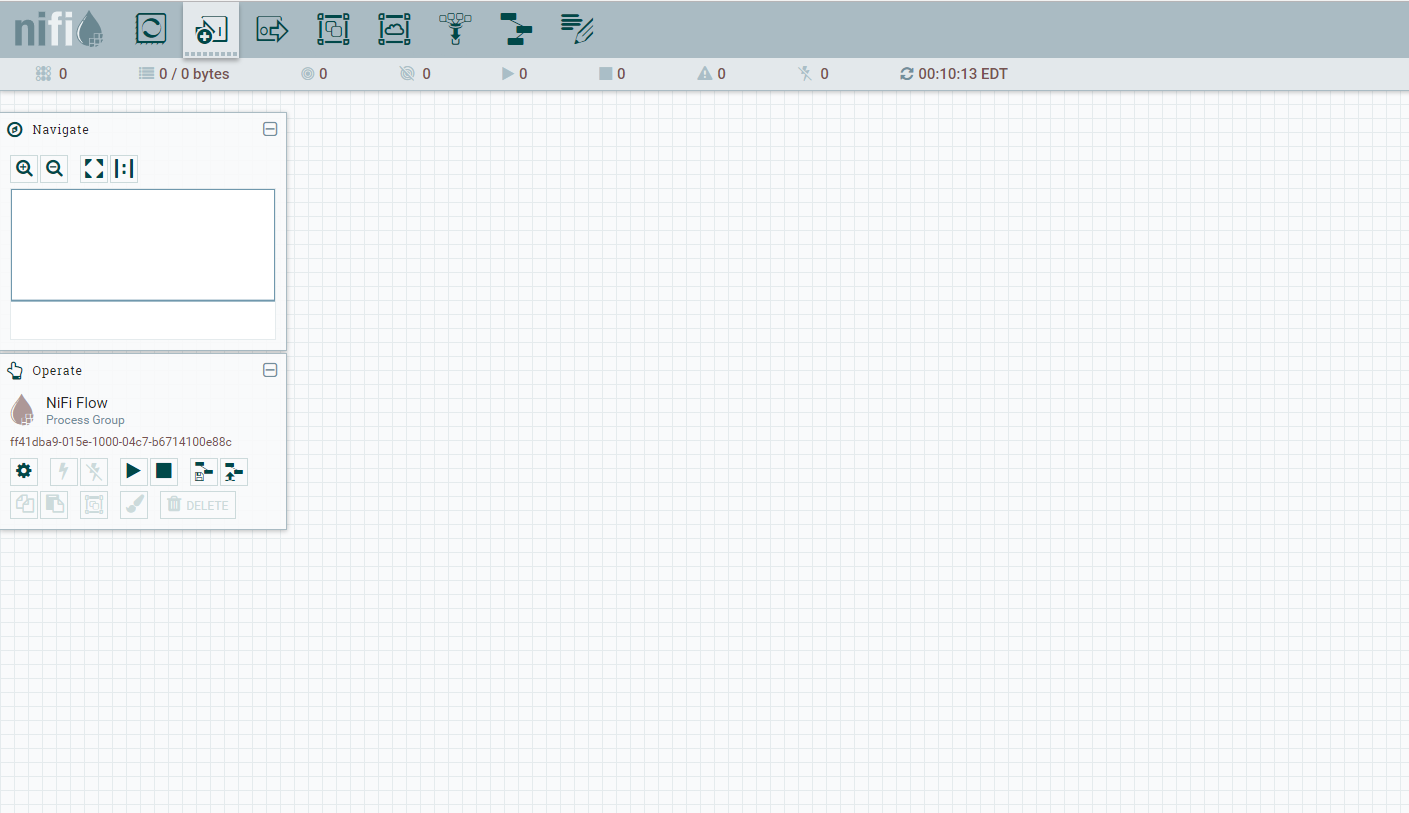Open process group configuration gear

click(x=24, y=471)
